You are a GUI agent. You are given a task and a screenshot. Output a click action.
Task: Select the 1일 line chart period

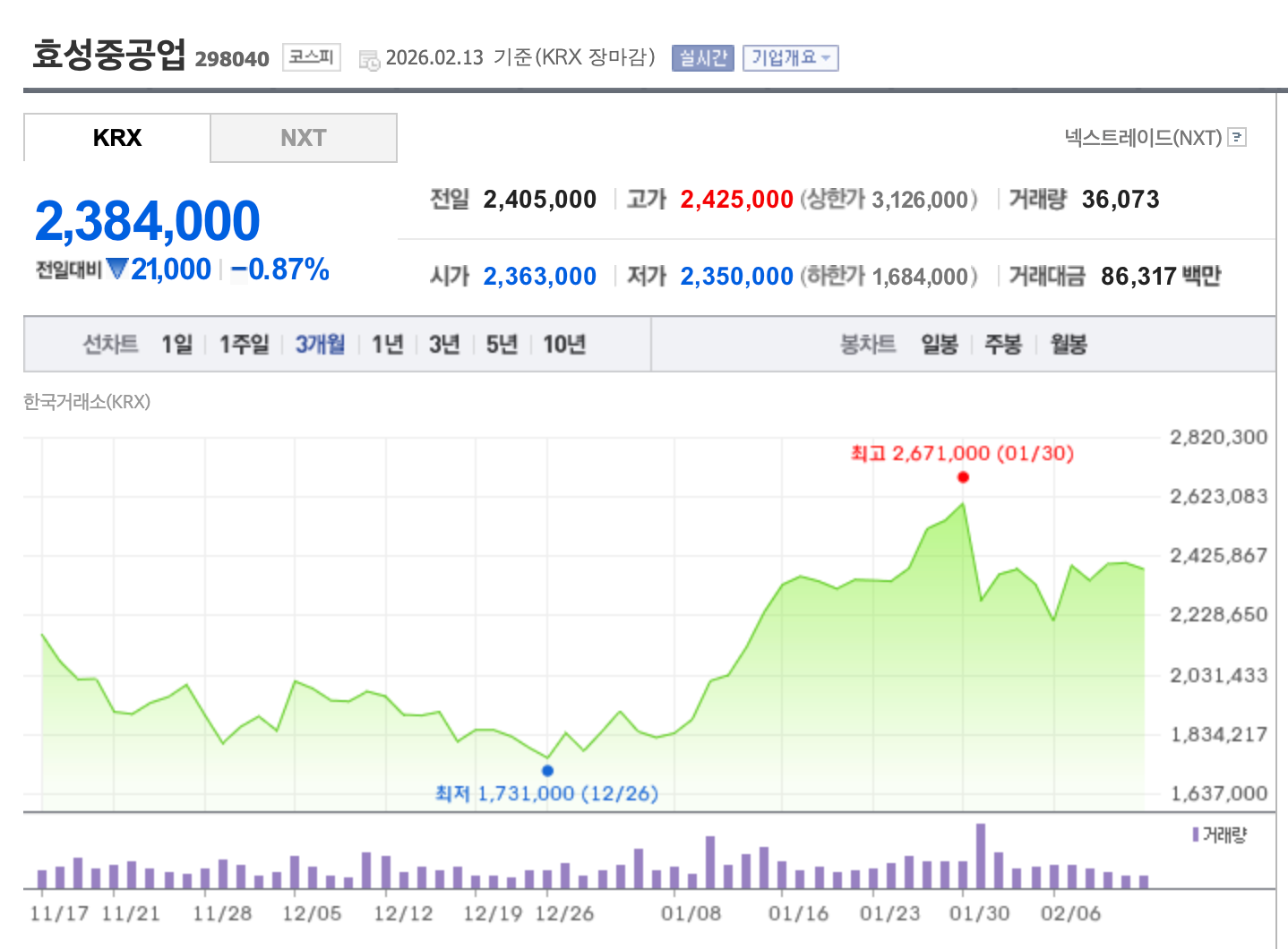tap(176, 344)
